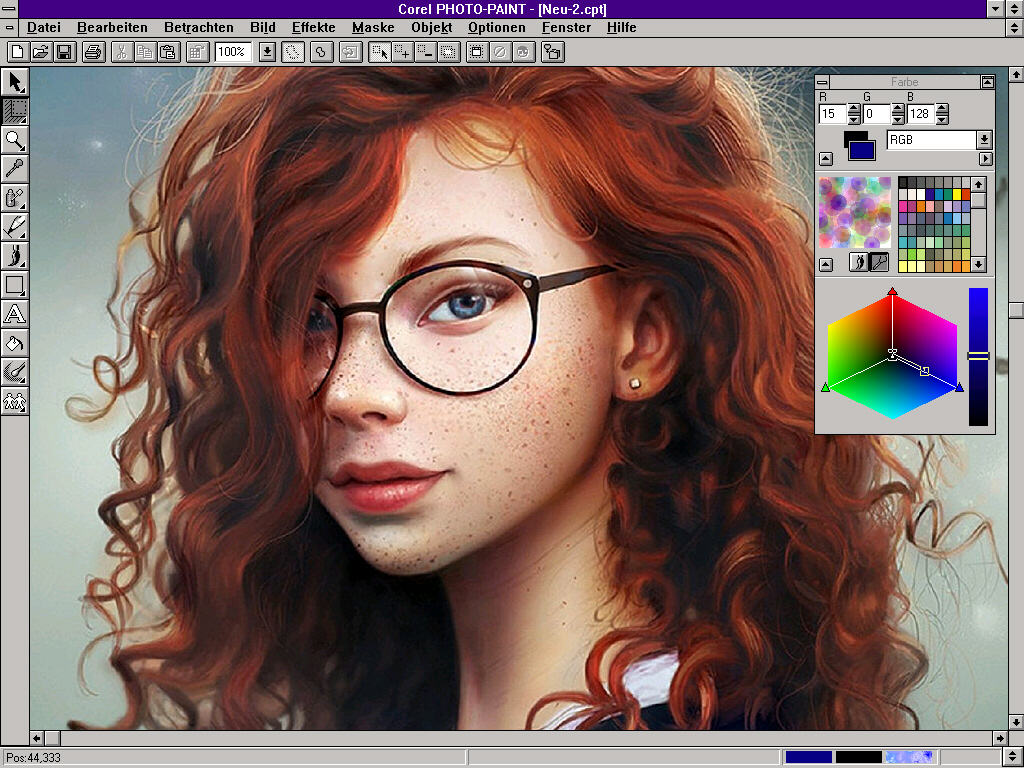Open the flyout arrow below RGB dropdown
1024x768 pixels.
click(985, 159)
